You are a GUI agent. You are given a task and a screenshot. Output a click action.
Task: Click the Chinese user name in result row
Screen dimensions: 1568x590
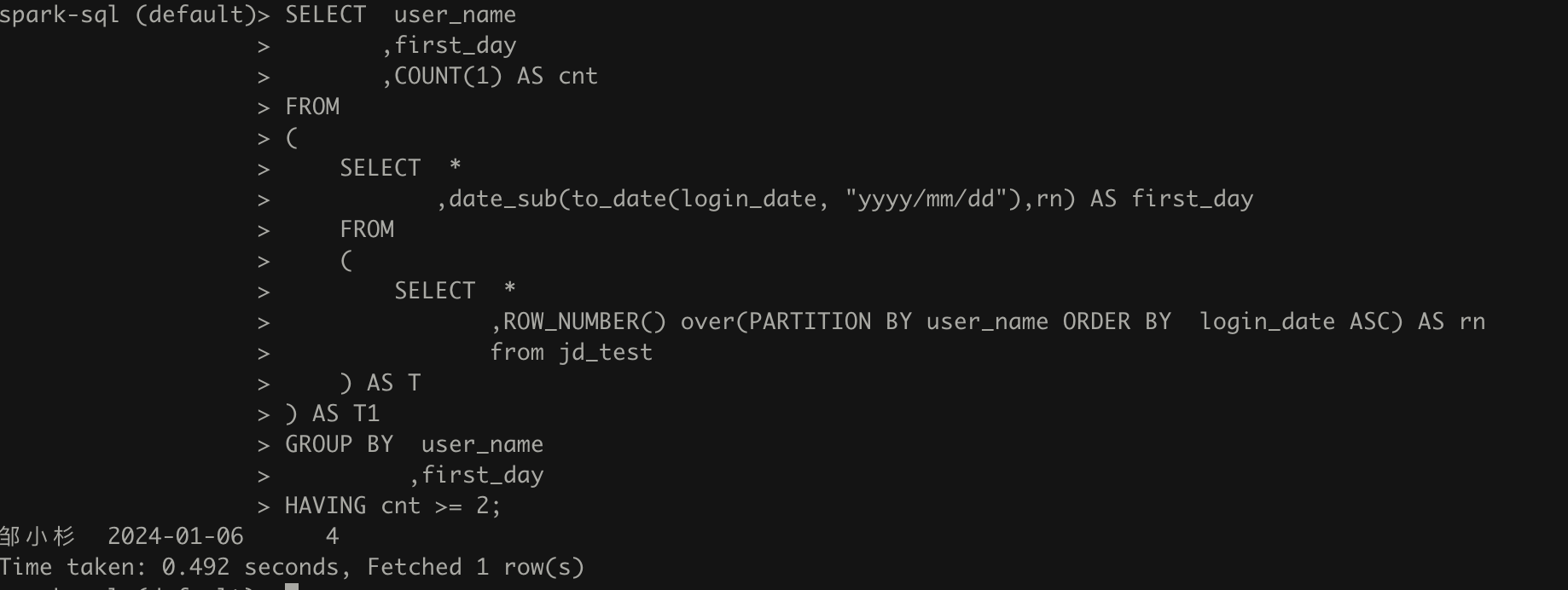(x=38, y=537)
